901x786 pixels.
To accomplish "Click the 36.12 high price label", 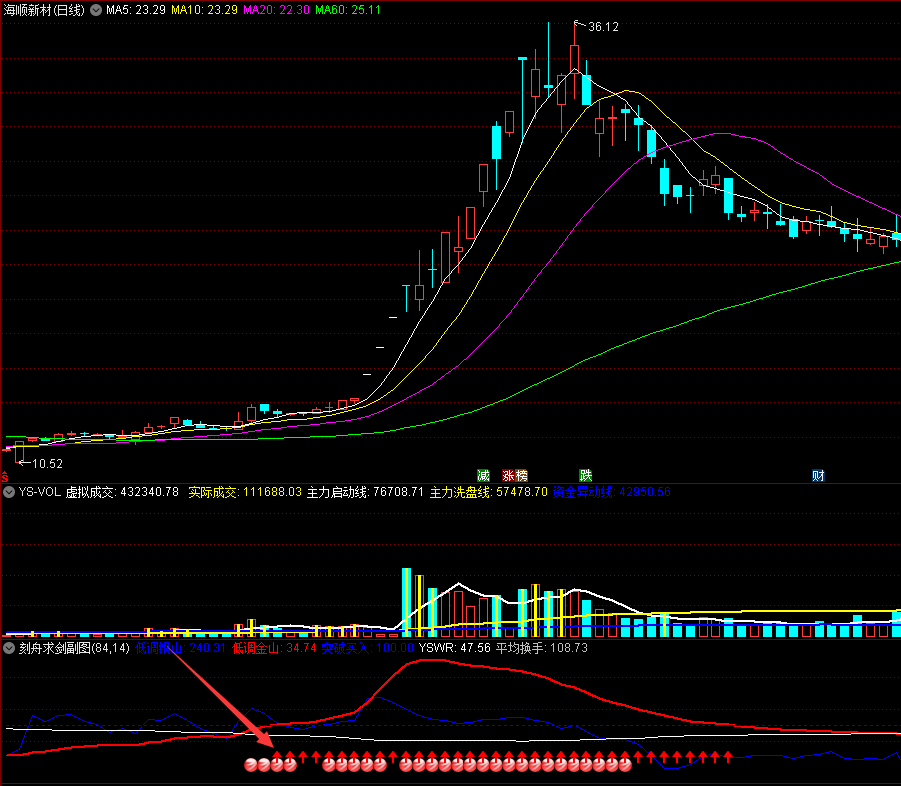I will point(603,26).
